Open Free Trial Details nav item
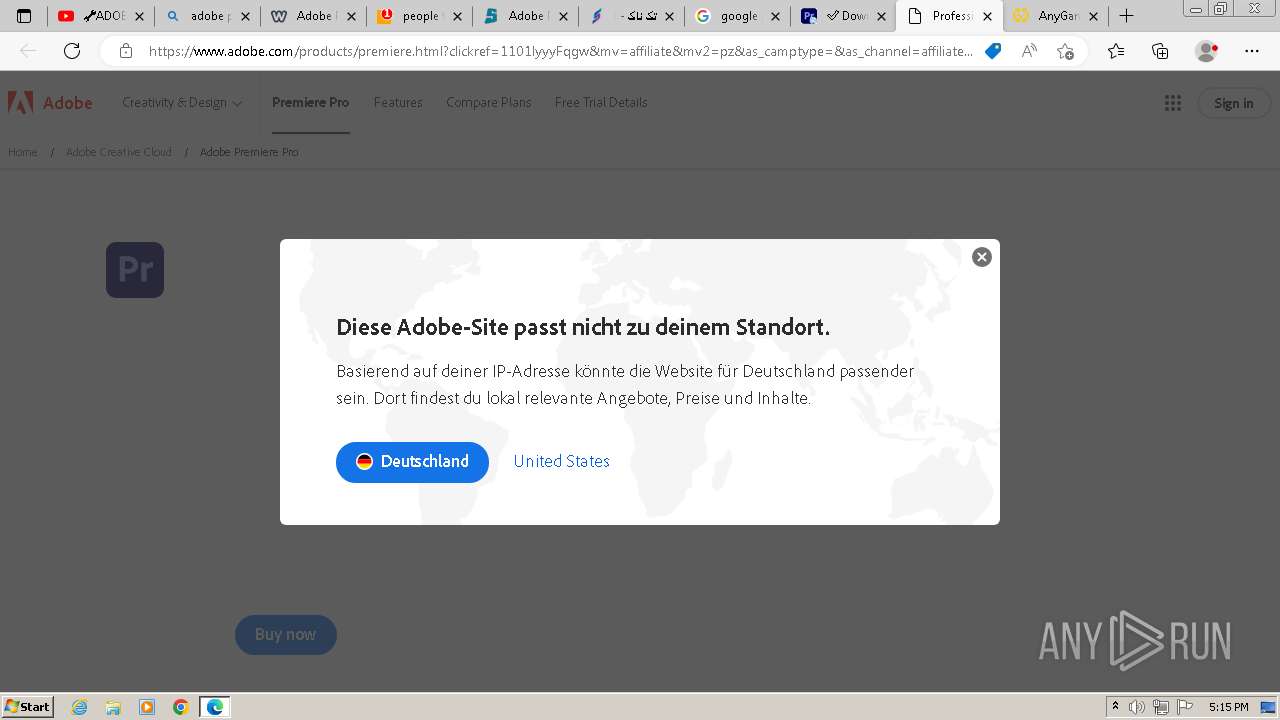1280x720 pixels. pyautogui.click(x=601, y=102)
